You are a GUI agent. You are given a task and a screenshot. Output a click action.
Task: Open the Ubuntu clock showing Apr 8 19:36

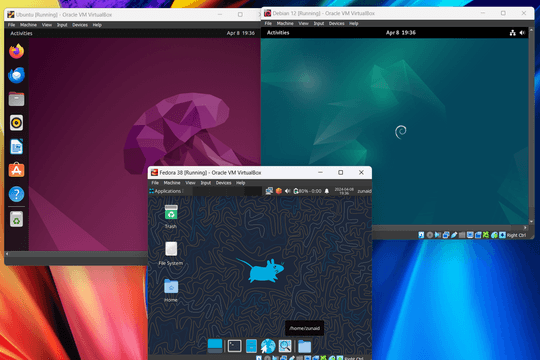tap(240, 33)
